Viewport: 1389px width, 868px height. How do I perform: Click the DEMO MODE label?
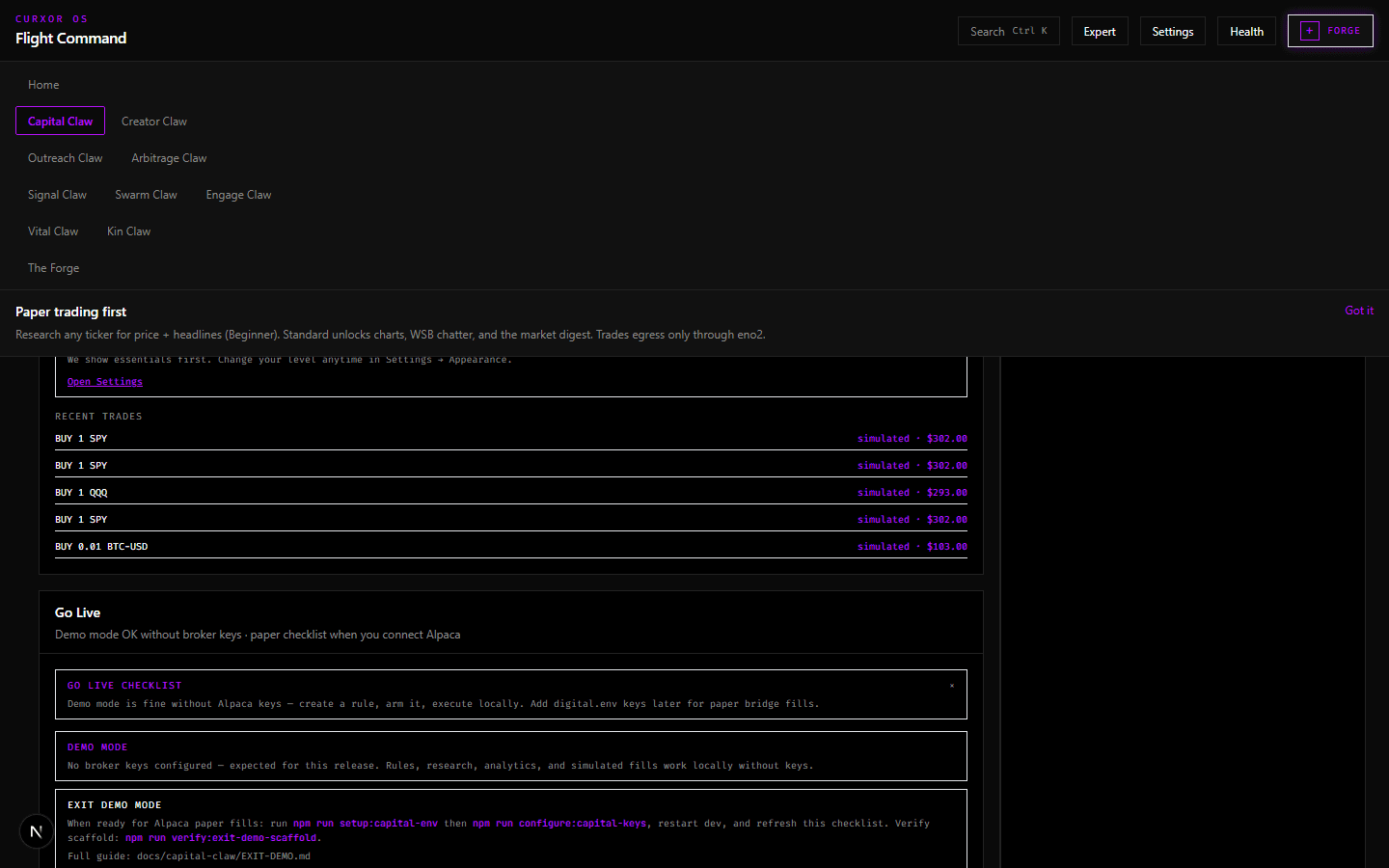[x=97, y=747]
